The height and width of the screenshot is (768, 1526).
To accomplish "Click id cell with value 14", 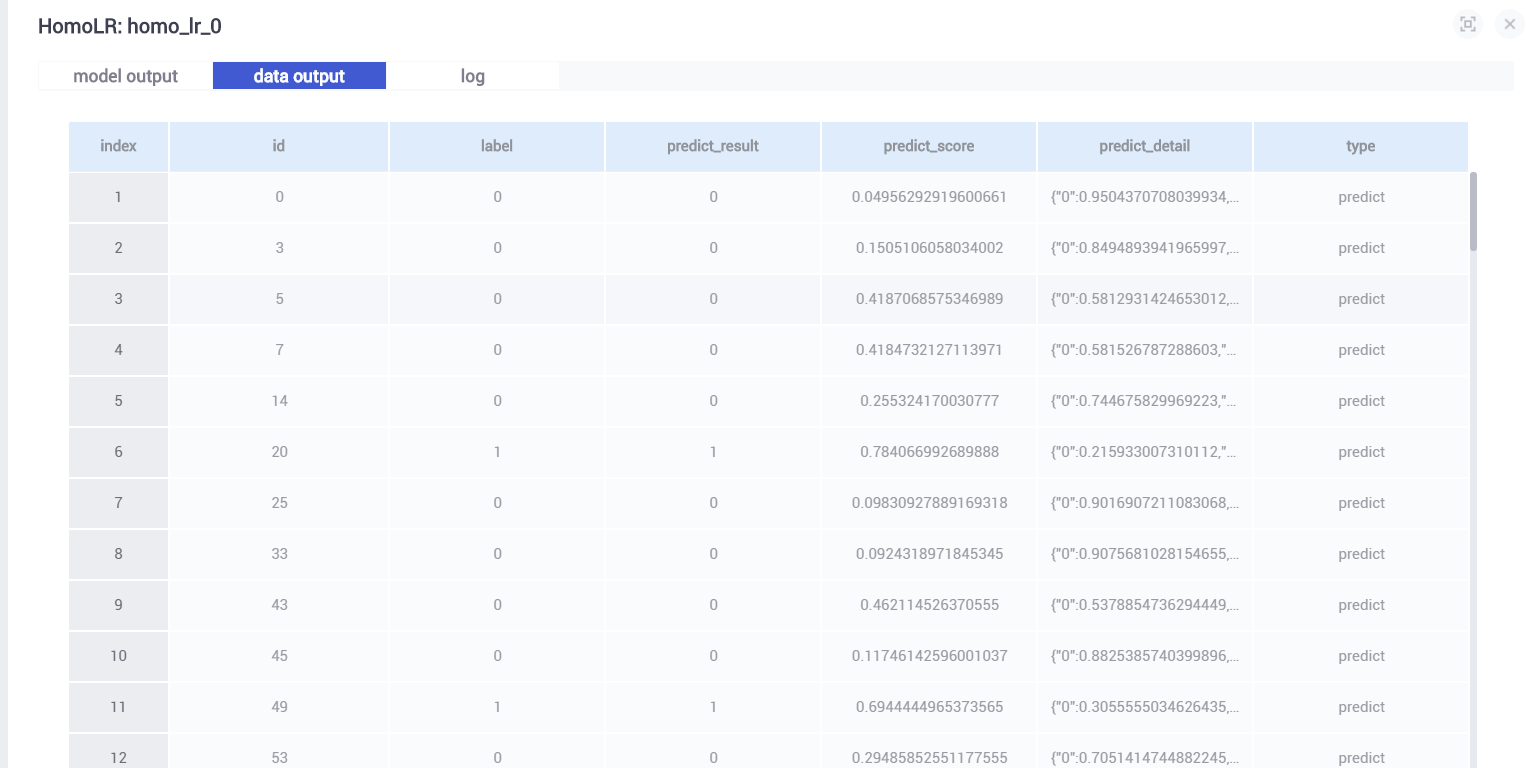I will pyautogui.click(x=279, y=401).
